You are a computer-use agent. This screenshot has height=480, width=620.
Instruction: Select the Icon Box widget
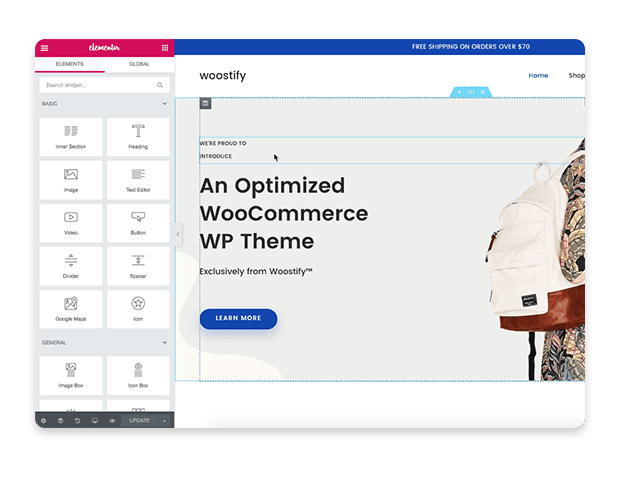[x=138, y=376]
